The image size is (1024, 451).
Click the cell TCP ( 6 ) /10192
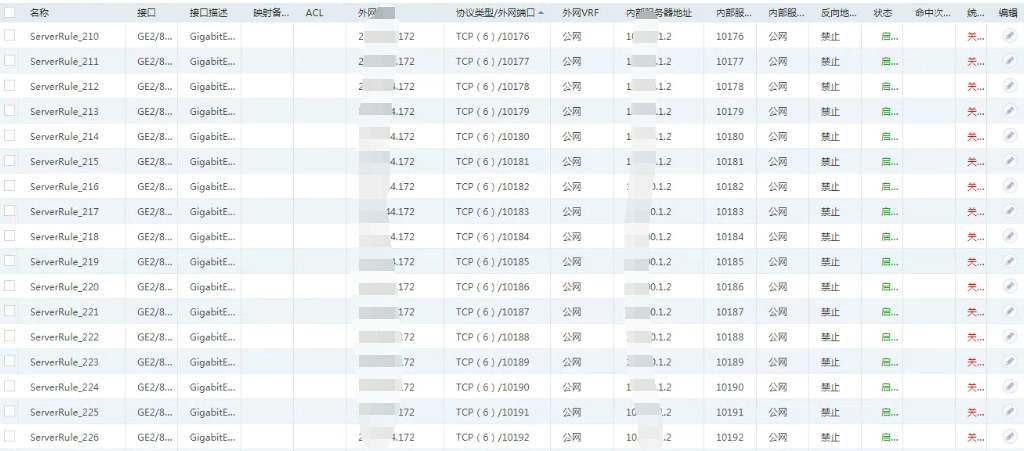coord(492,437)
